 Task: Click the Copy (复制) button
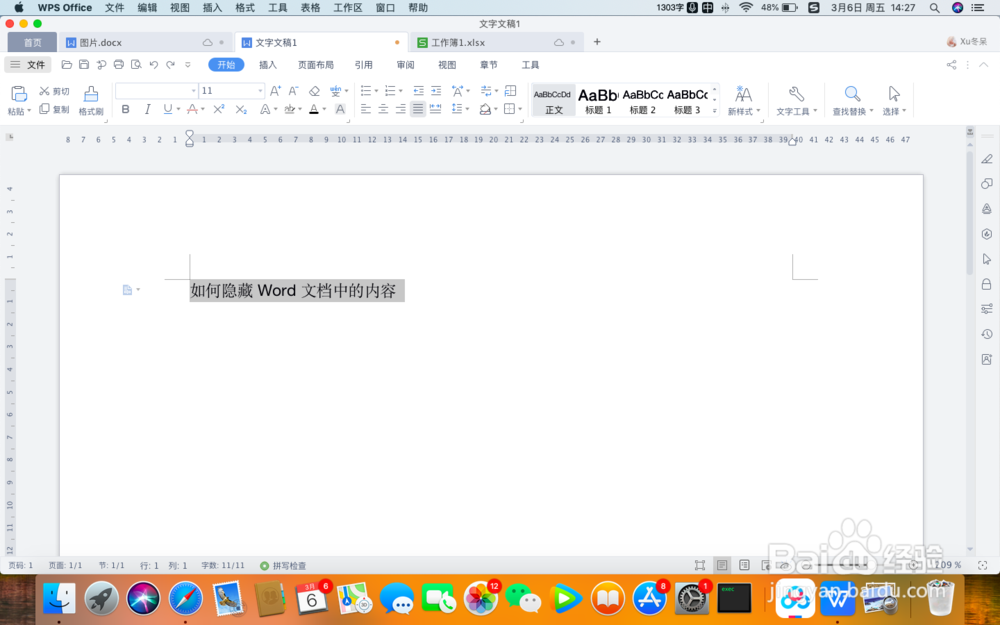pyautogui.click(x=54, y=109)
